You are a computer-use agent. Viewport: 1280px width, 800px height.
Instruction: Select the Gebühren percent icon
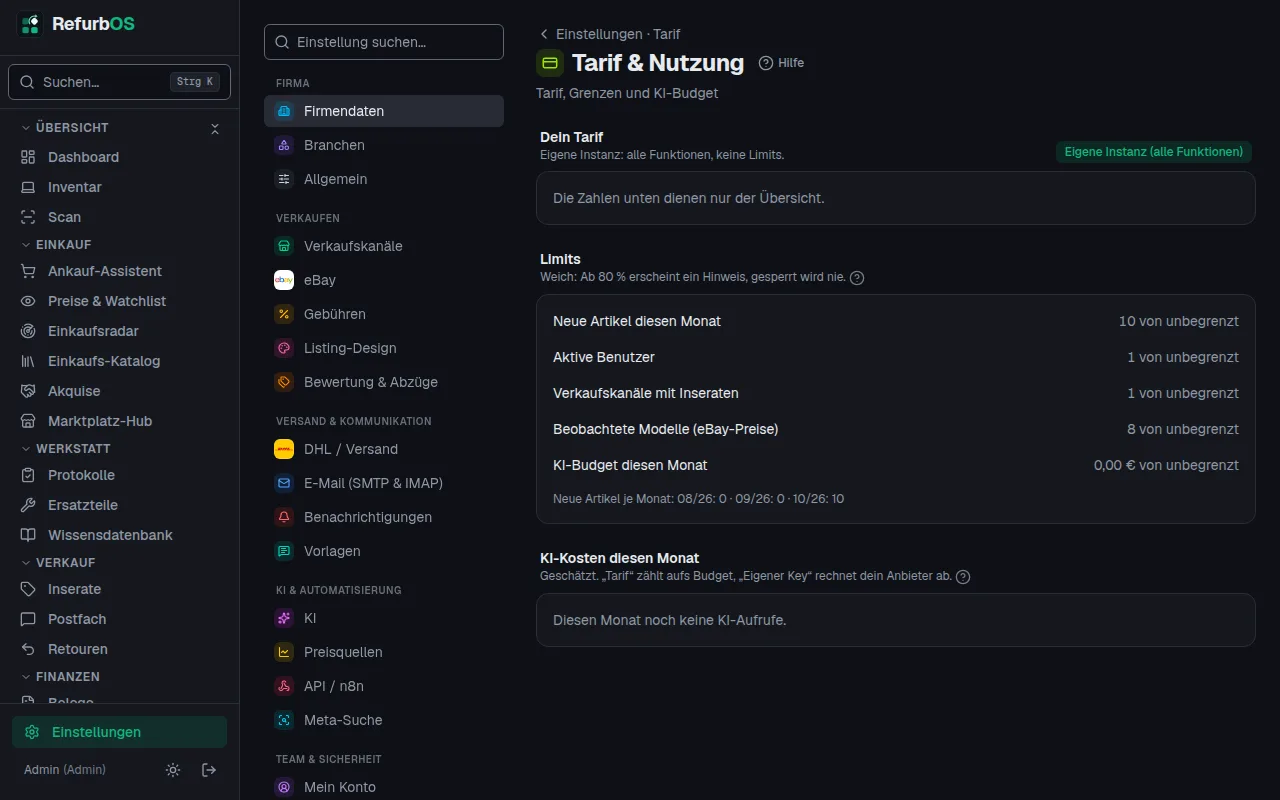click(284, 314)
